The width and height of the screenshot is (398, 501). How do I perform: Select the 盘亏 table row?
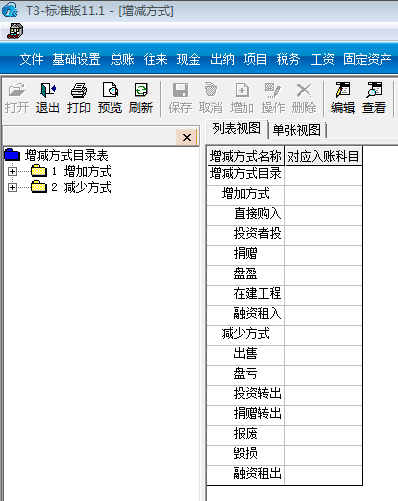284,375
